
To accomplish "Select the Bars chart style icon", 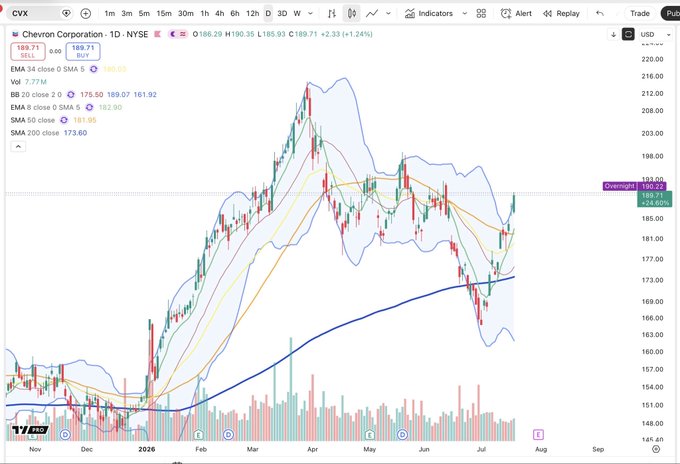I will coord(332,14).
